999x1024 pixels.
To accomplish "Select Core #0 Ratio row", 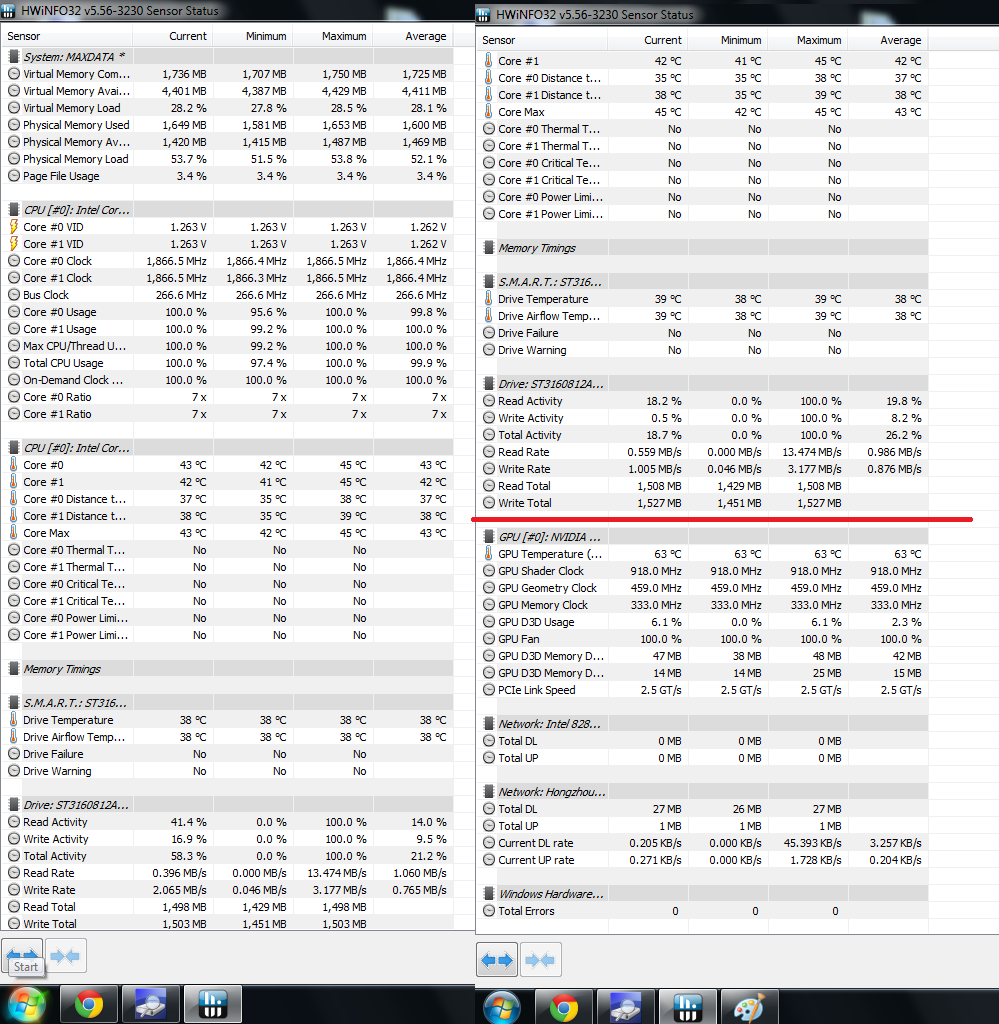I will pos(228,396).
